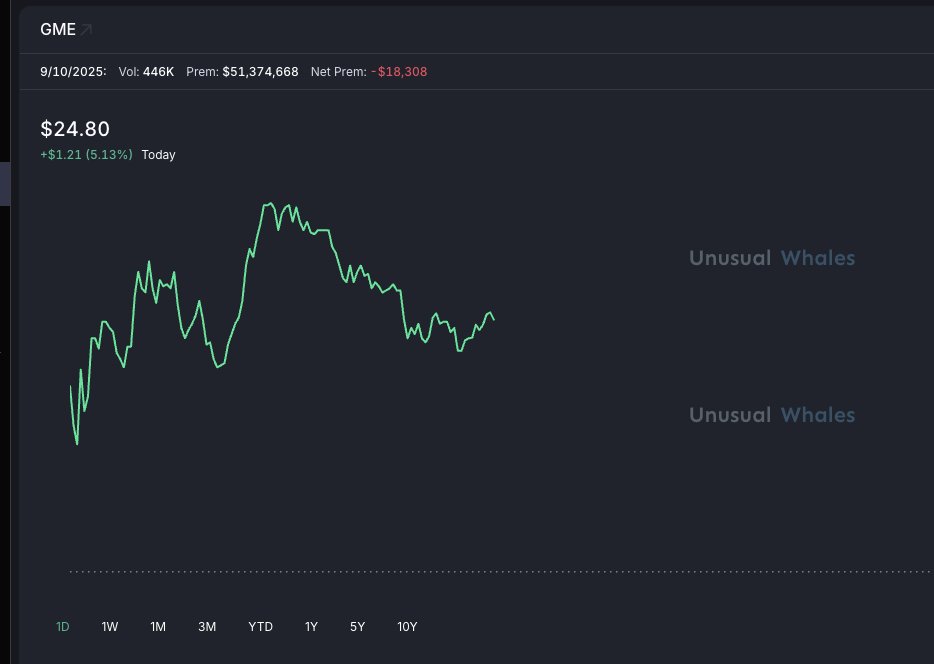This screenshot has width=934, height=664.
Task: Click the $24.80 current price
Action: click(75, 129)
